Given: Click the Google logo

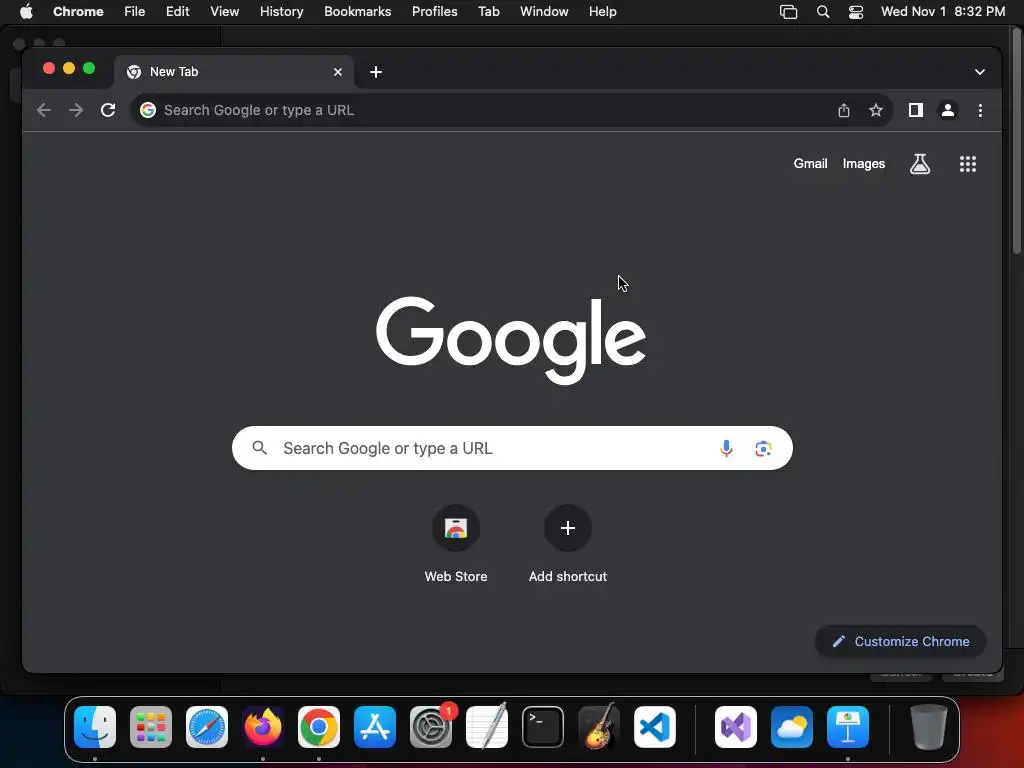Looking at the screenshot, I should 511,340.
